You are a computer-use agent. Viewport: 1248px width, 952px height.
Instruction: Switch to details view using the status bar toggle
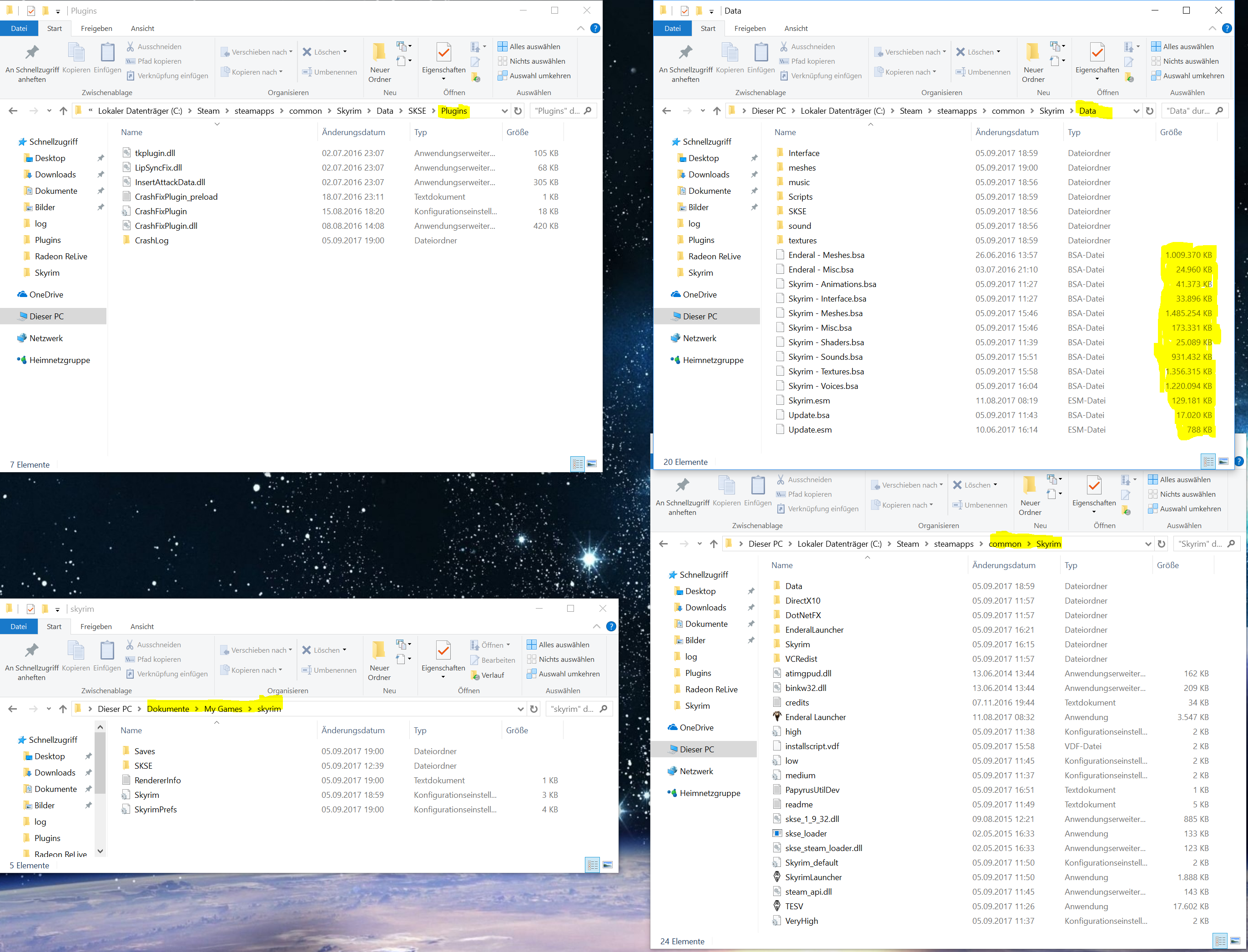point(578,463)
